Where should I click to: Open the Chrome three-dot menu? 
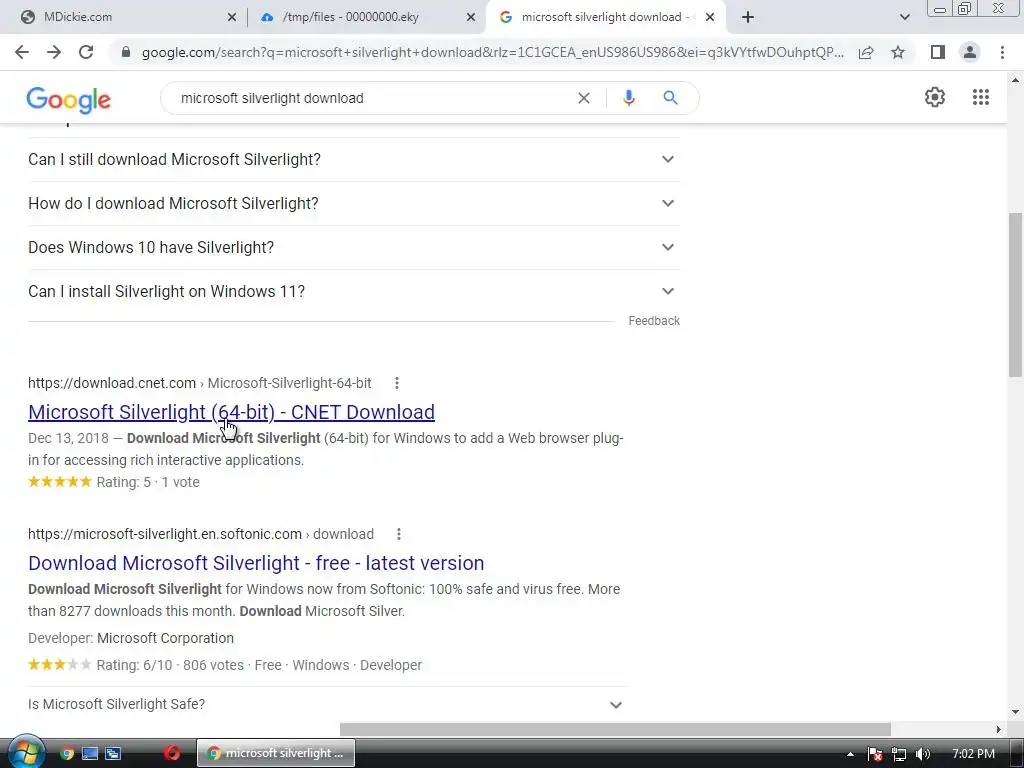click(x=1002, y=52)
